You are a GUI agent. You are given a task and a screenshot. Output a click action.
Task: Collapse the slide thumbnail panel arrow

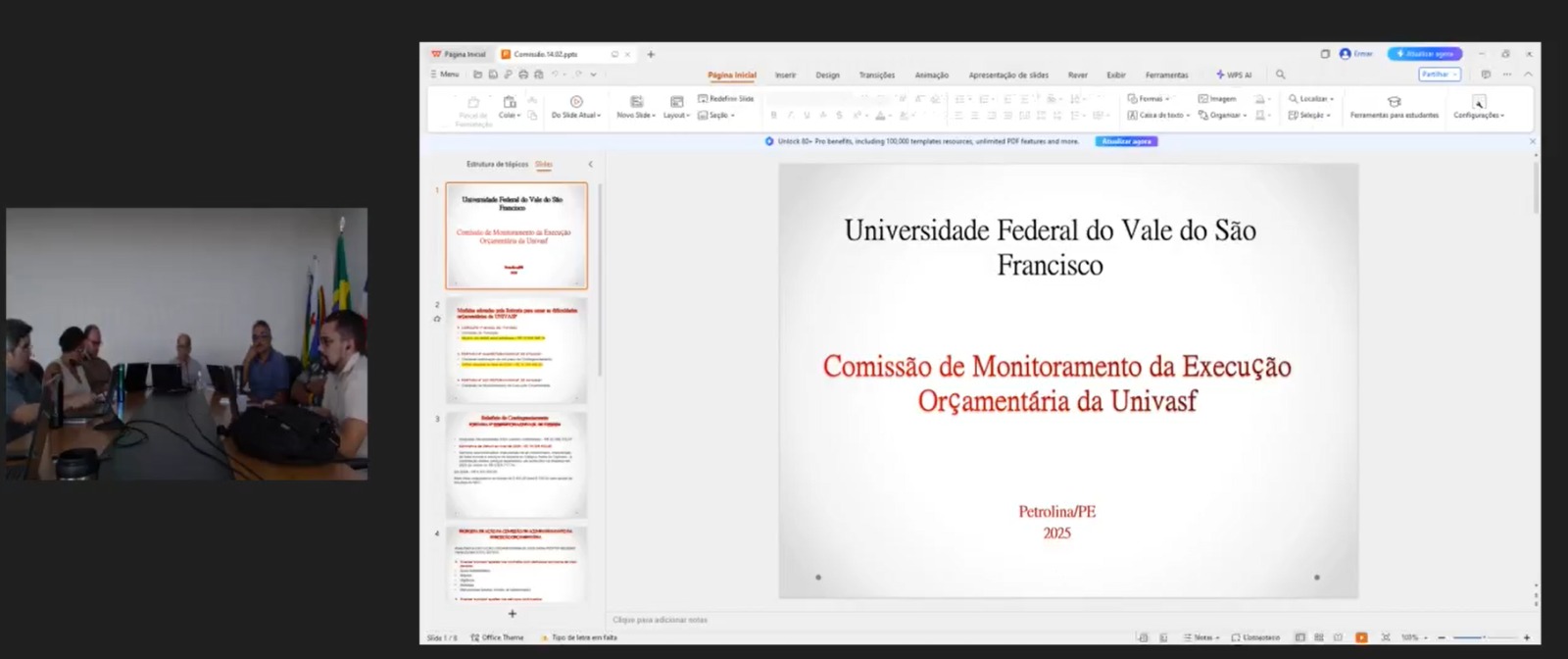click(590, 164)
